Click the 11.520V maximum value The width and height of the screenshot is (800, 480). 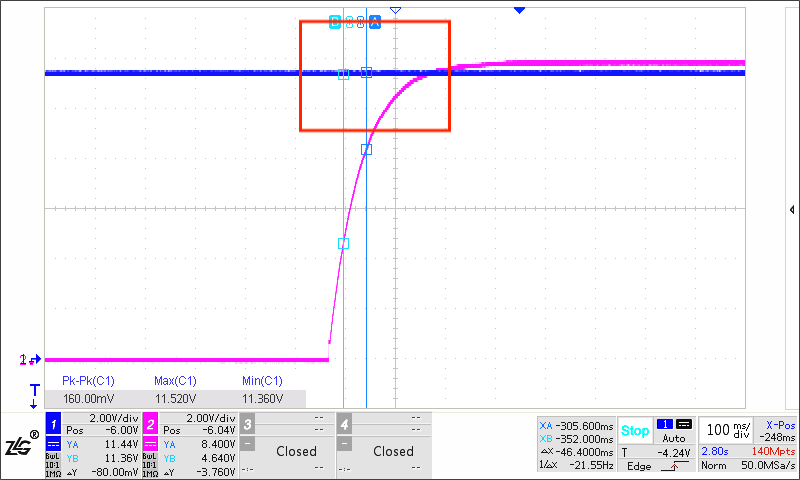176,399
